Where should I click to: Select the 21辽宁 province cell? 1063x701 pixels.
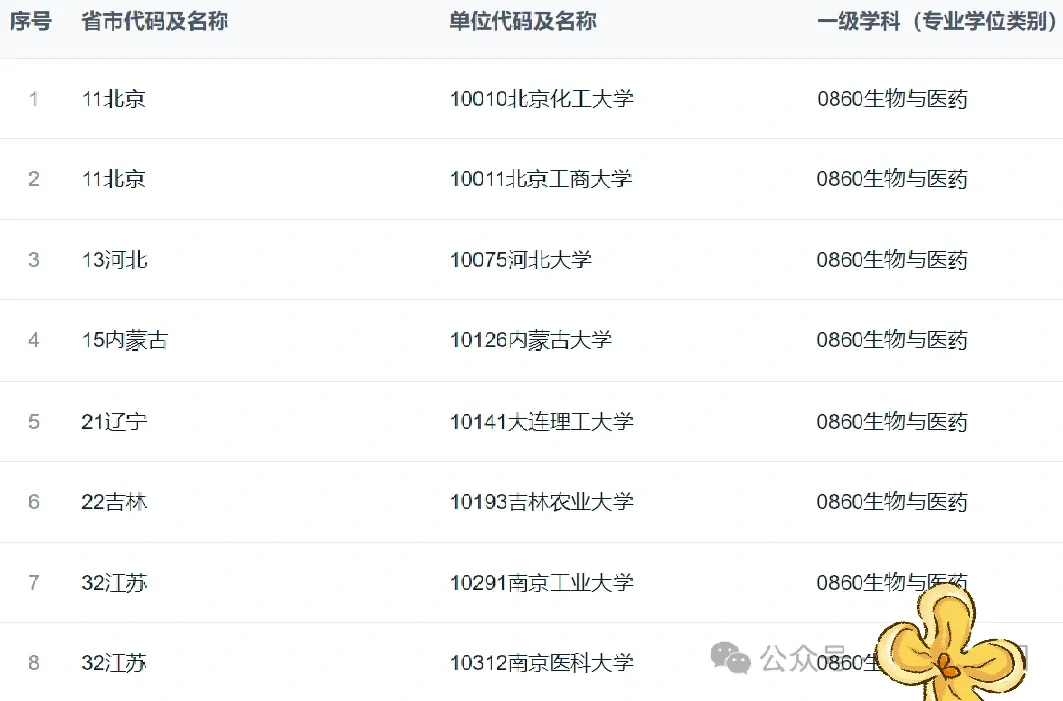pyautogui.click(x=114, y=422)
